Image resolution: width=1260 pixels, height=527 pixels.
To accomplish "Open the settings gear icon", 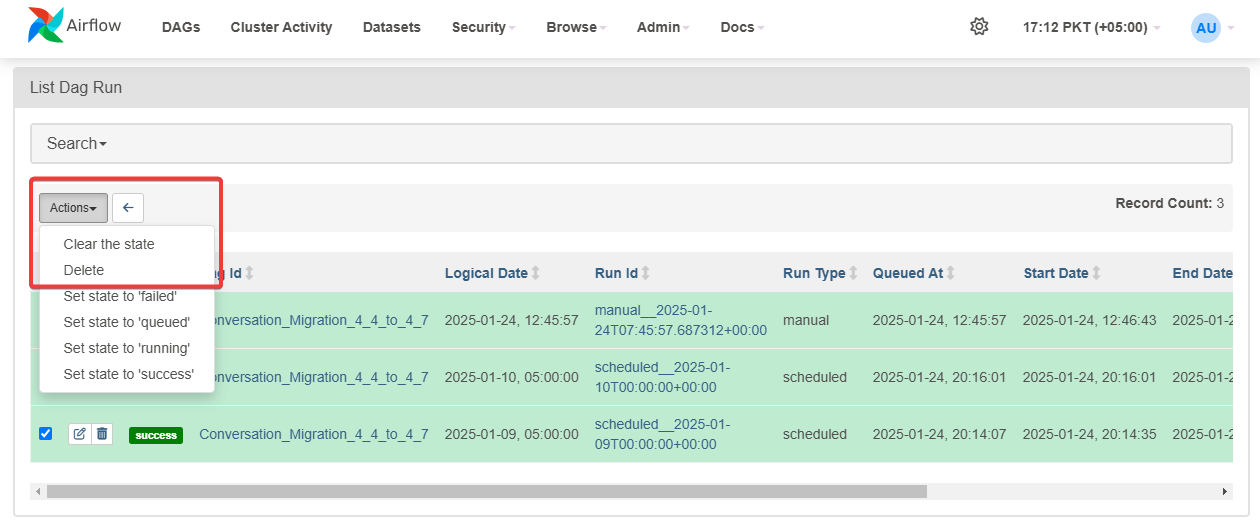I will [x=979, y=27].
